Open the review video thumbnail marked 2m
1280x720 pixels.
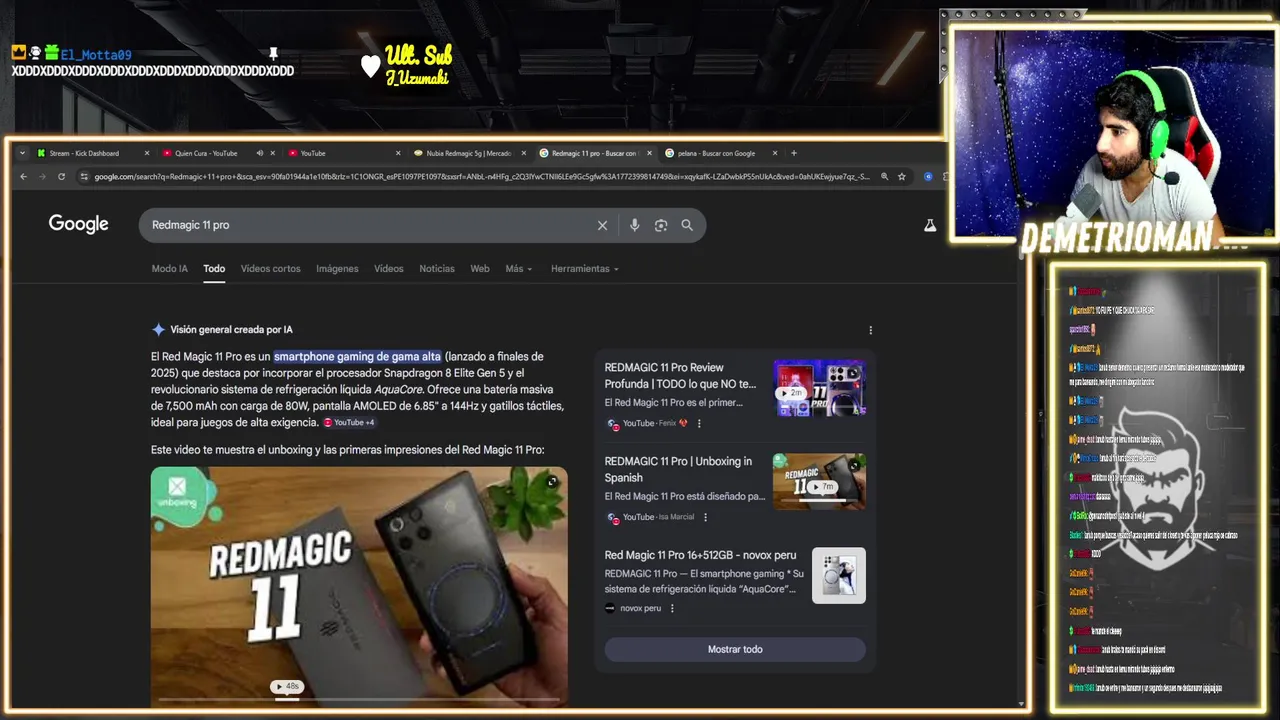tap(820, 388)
